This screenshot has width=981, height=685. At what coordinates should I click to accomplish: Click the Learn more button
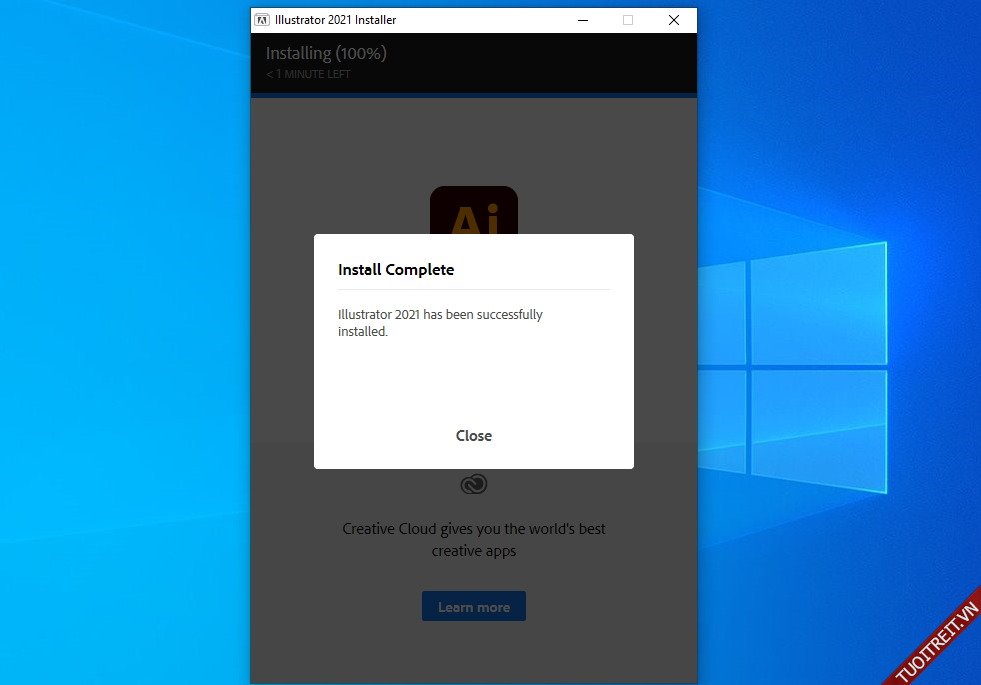click(473, 607)
